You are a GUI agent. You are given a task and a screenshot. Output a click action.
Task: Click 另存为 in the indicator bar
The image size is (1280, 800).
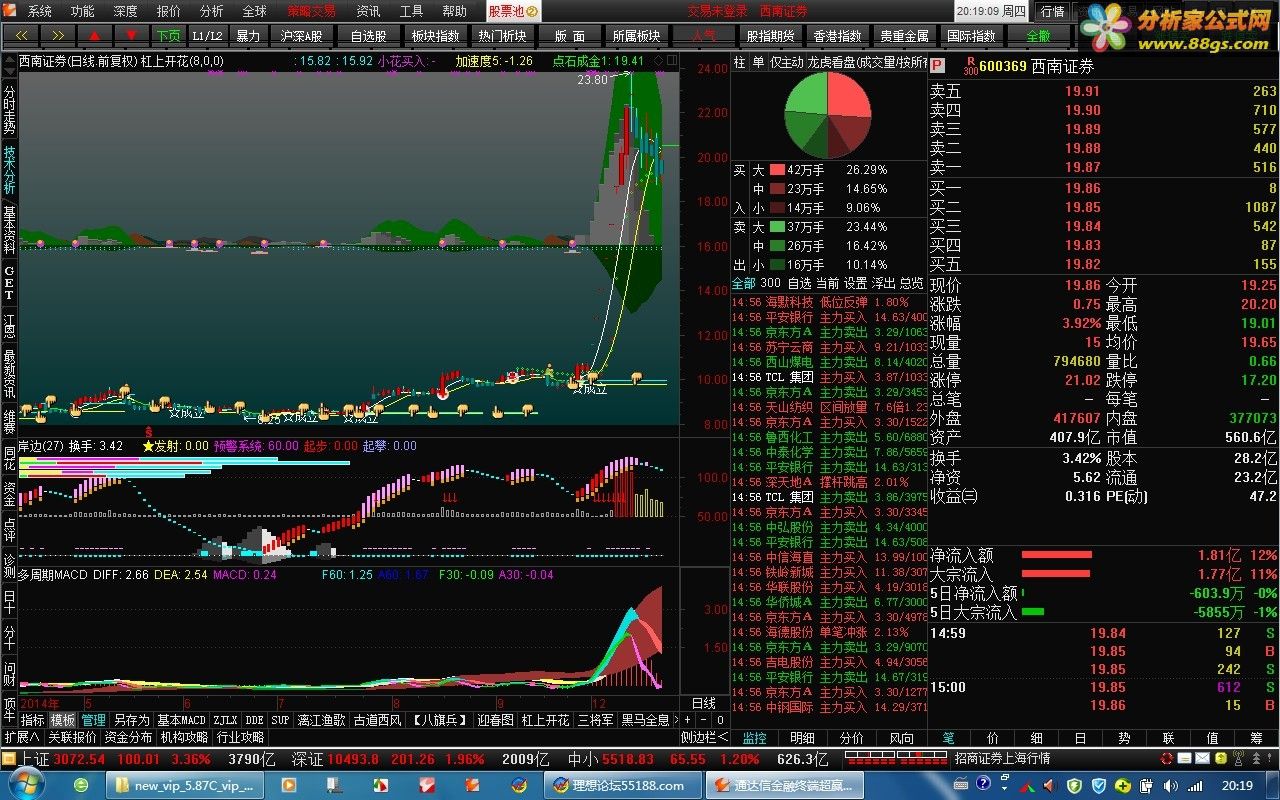pos(132,720)
